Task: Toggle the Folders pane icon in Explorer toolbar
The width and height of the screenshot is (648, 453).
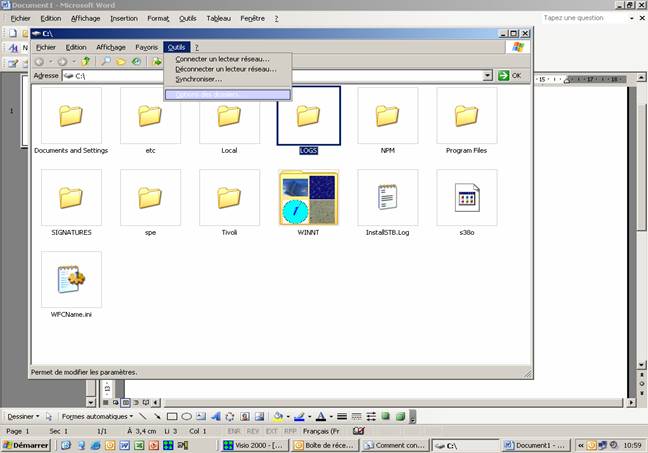Action: pos(121,62)
